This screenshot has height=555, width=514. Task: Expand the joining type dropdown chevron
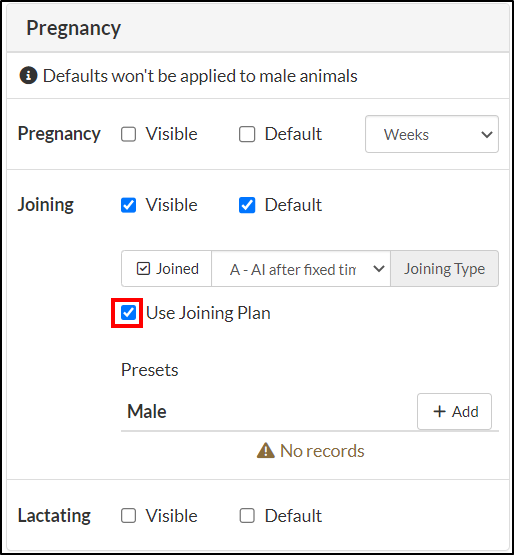click(379, 269)
